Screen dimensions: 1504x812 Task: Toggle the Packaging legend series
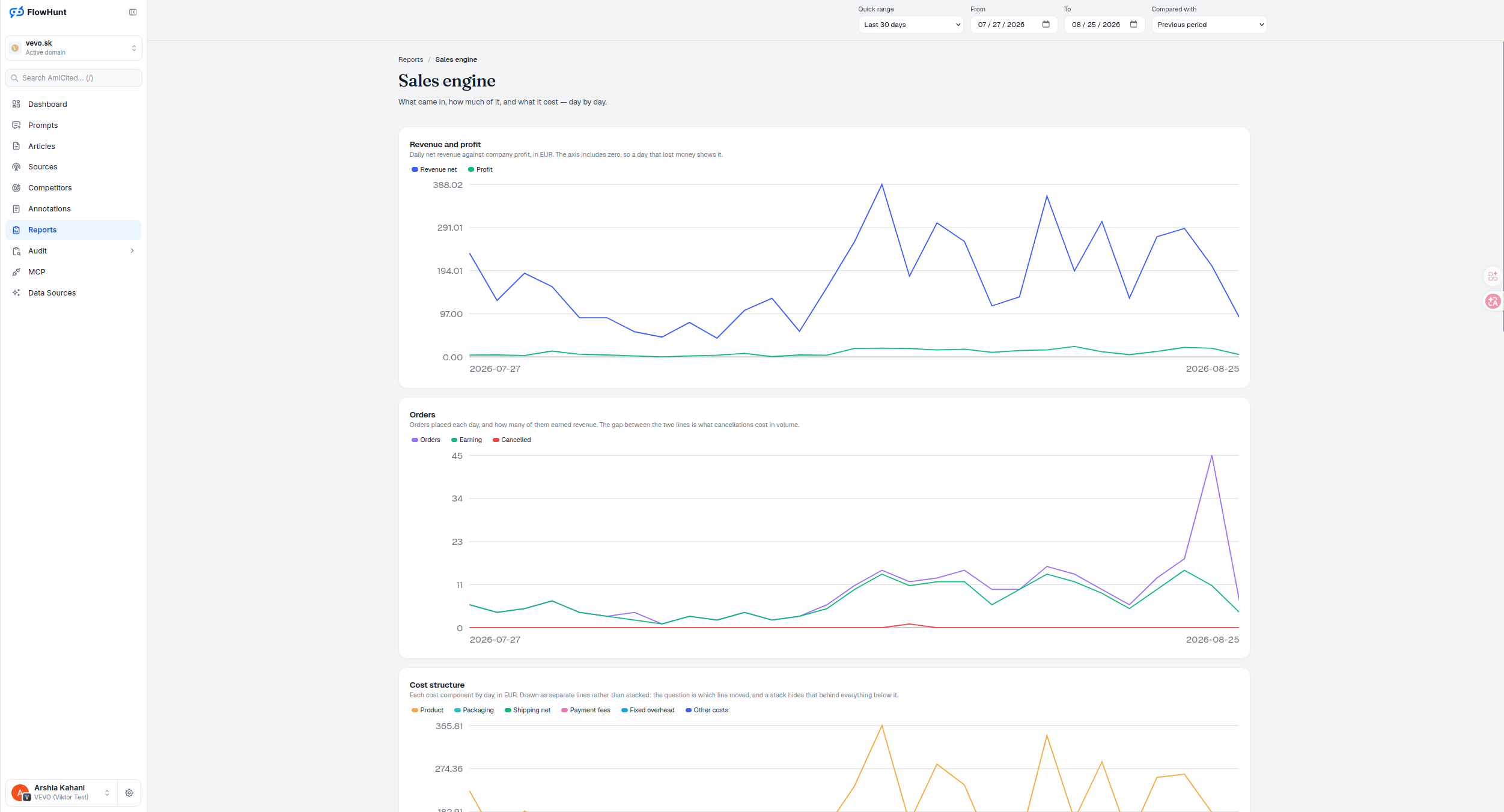point(474,710)
